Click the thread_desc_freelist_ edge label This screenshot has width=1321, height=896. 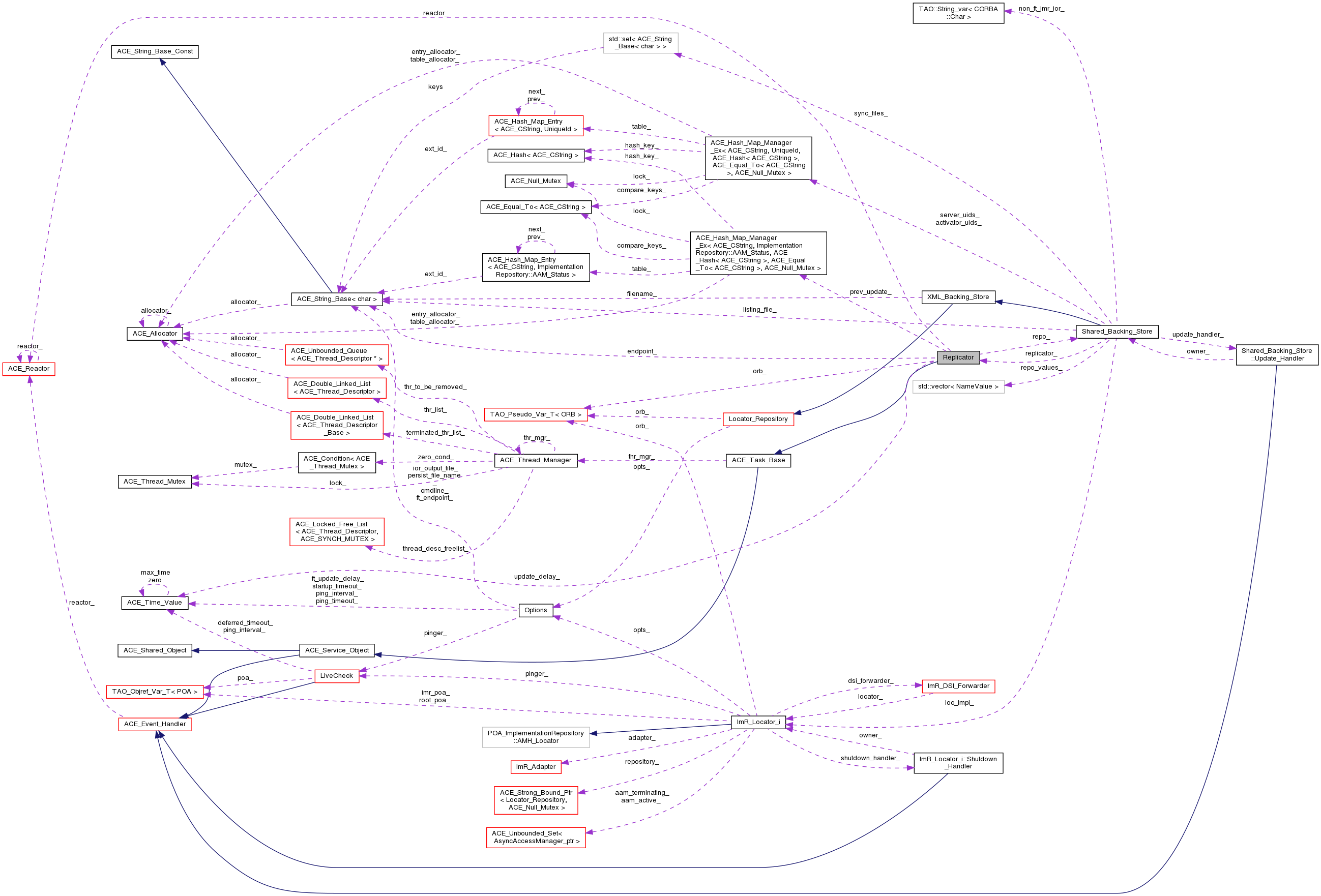[436, 549]
